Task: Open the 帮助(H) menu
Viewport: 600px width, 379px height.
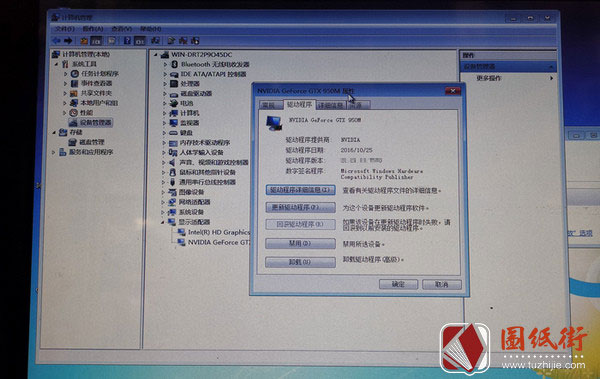Action: 150,29
